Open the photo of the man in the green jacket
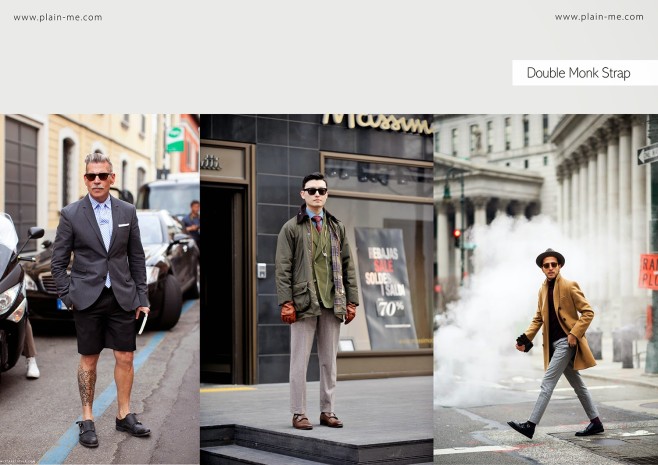 tap(317, 289)
